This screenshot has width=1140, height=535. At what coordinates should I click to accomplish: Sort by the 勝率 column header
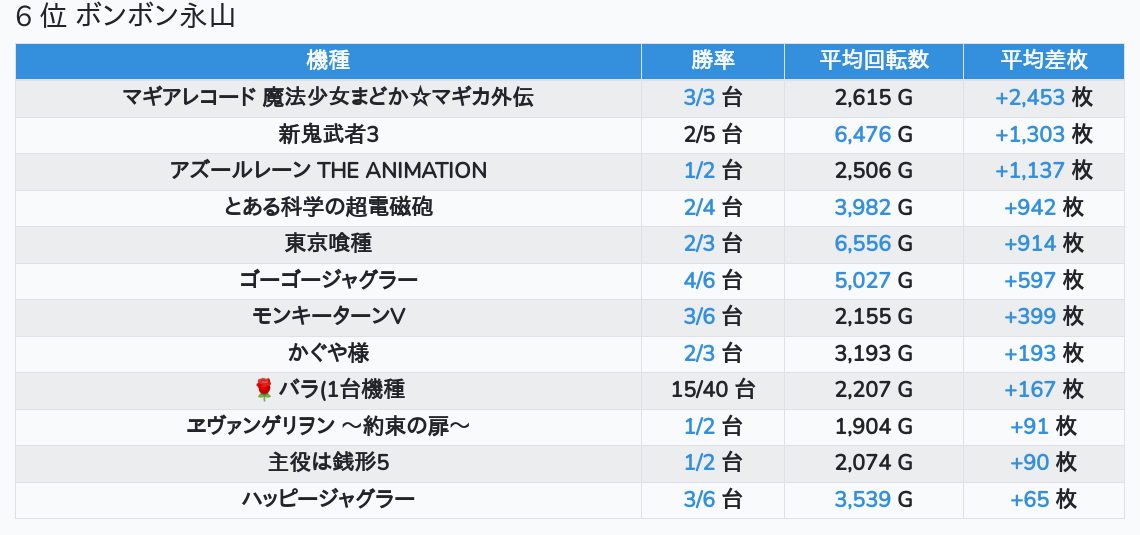(x=713, y=61)
